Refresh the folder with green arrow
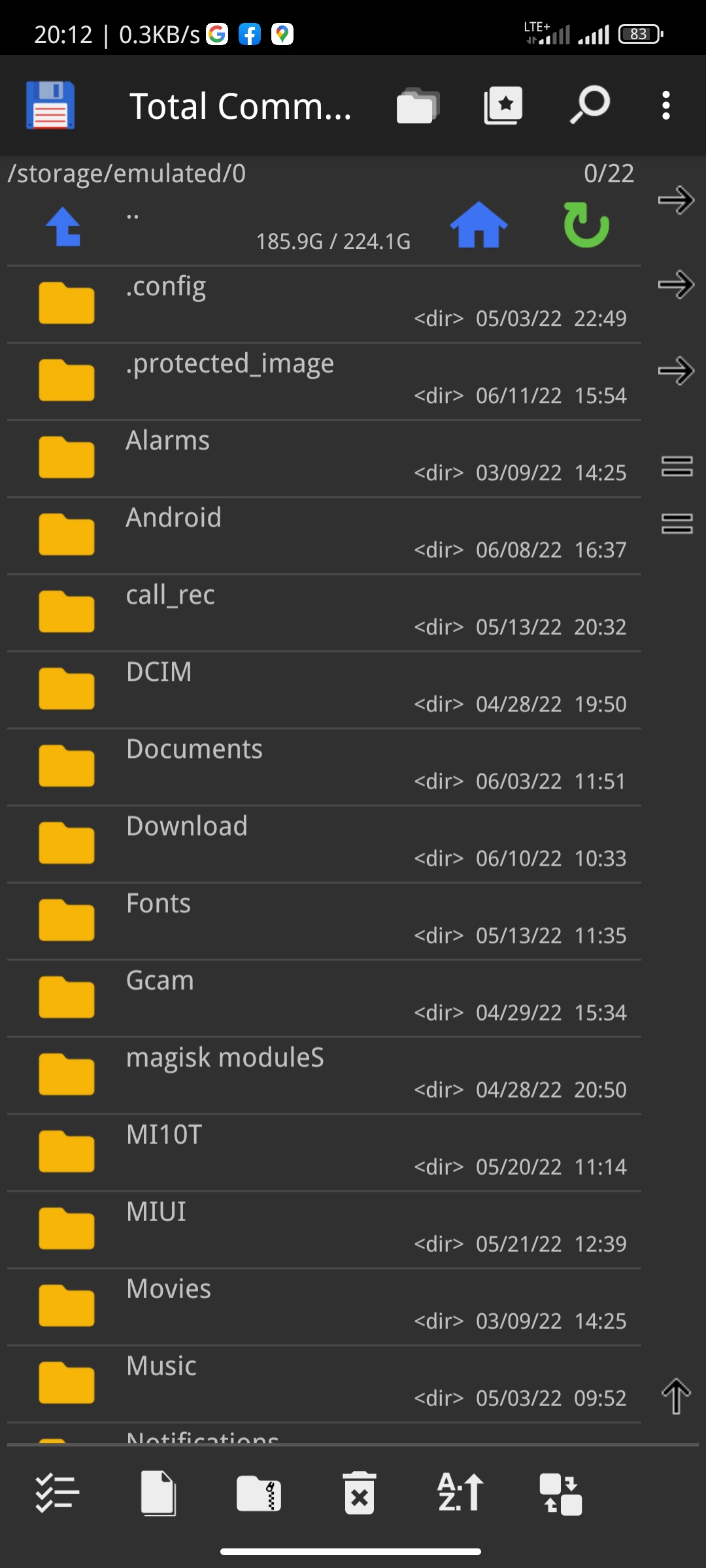The image size is (706, 1568). (586, 225)
